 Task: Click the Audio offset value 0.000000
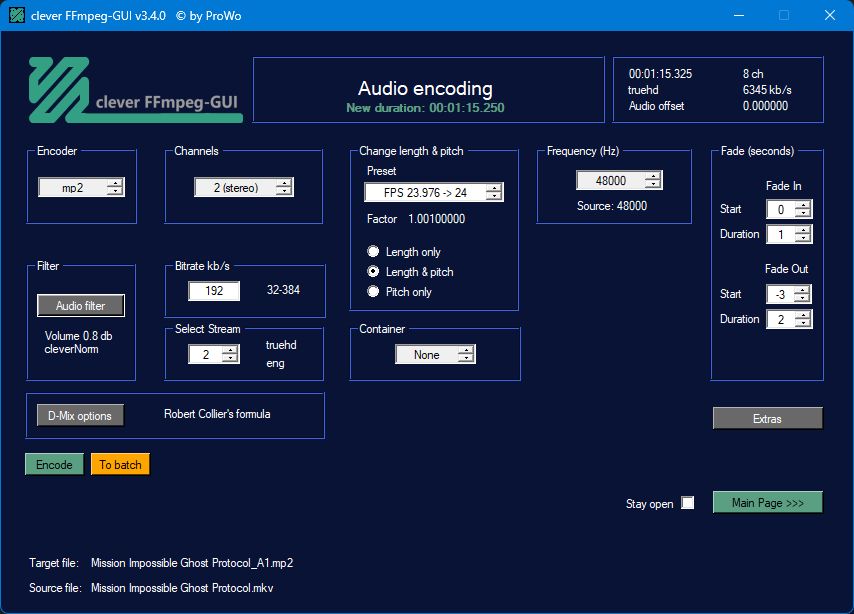point(765,106)
